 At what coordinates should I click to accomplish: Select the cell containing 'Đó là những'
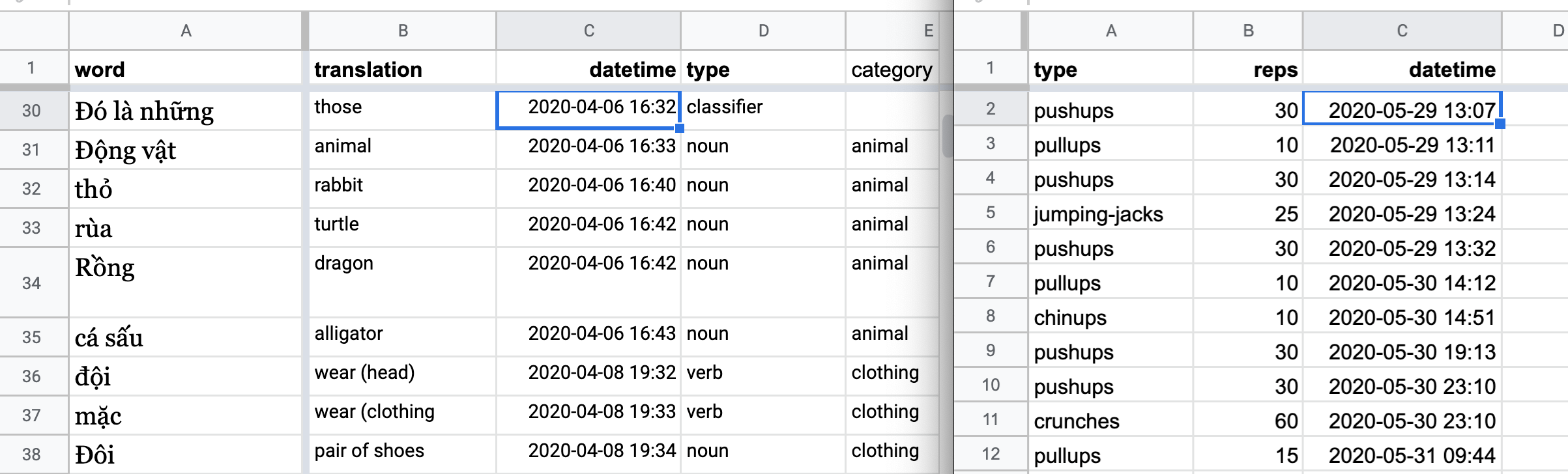tap(185, 111)
